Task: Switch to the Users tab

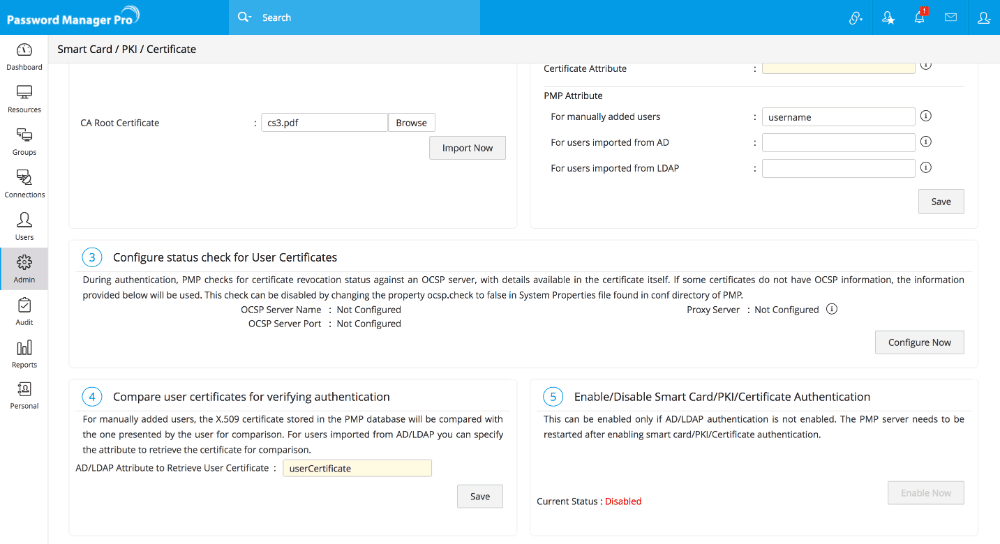Action: (24, 226)
